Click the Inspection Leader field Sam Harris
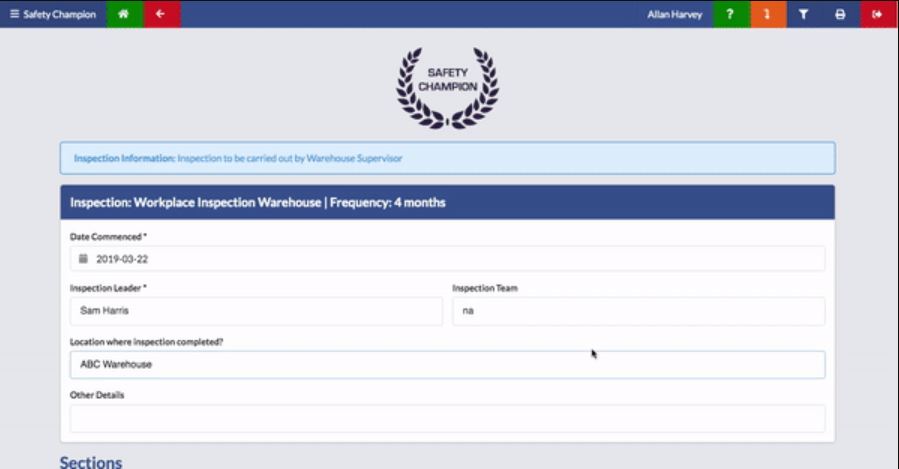 tap(256, 311)
